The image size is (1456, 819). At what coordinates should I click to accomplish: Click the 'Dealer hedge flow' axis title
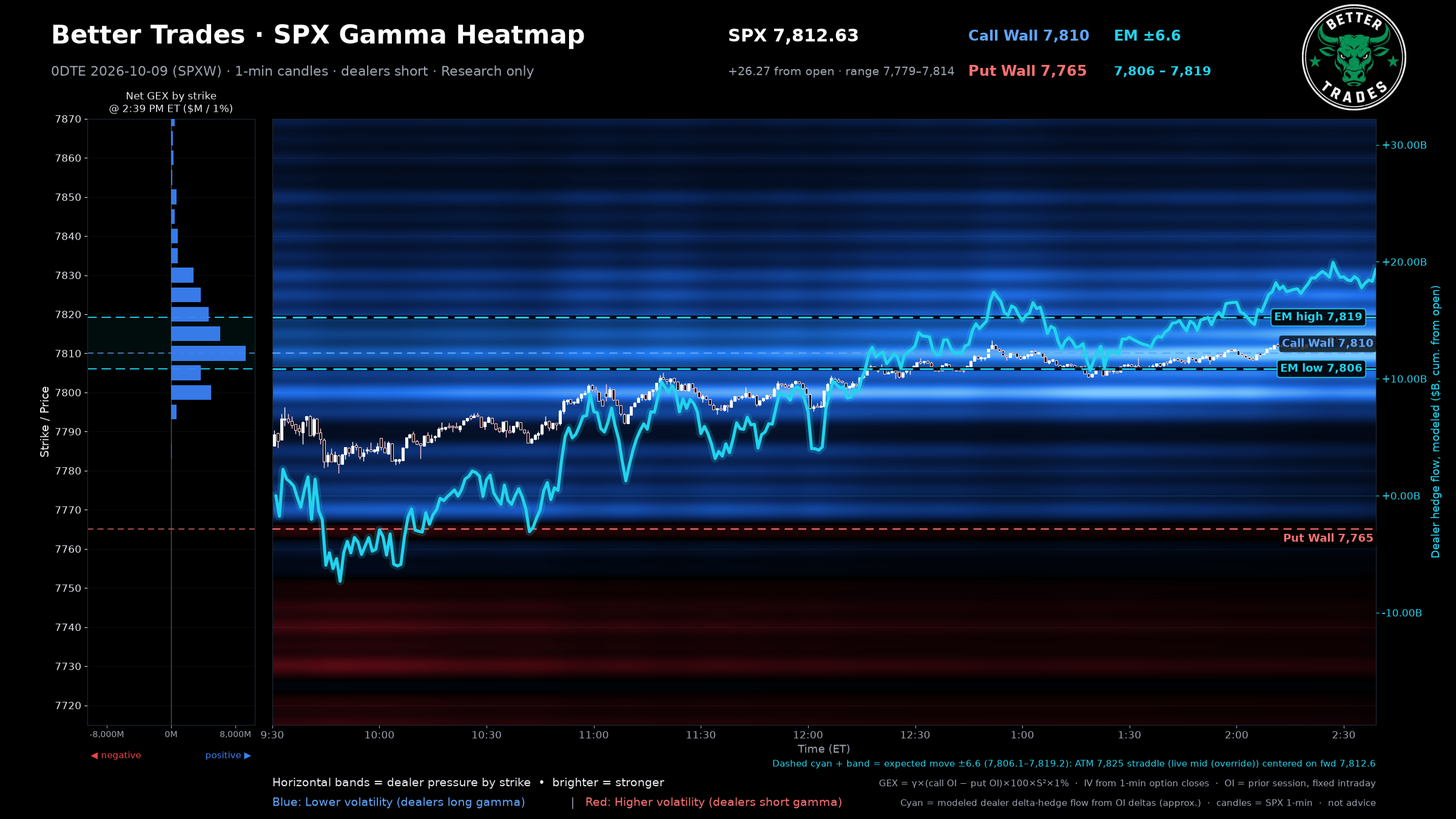click(x=1435, y=422)
